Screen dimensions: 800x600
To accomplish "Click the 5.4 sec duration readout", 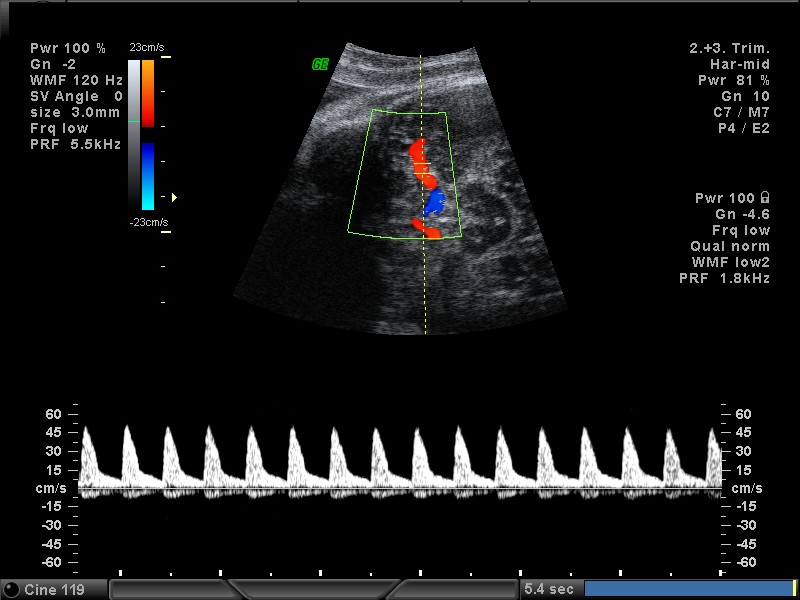I will click(x=549, y=589).
